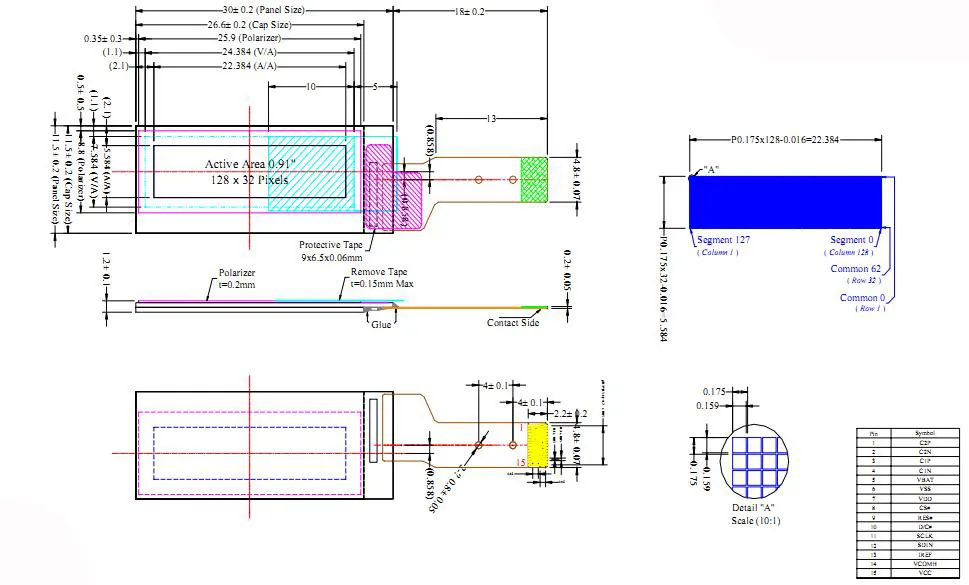Click the '10' dimension above the cyan area
This screenshot has width=969, height=585.
(x=310, y=86)
